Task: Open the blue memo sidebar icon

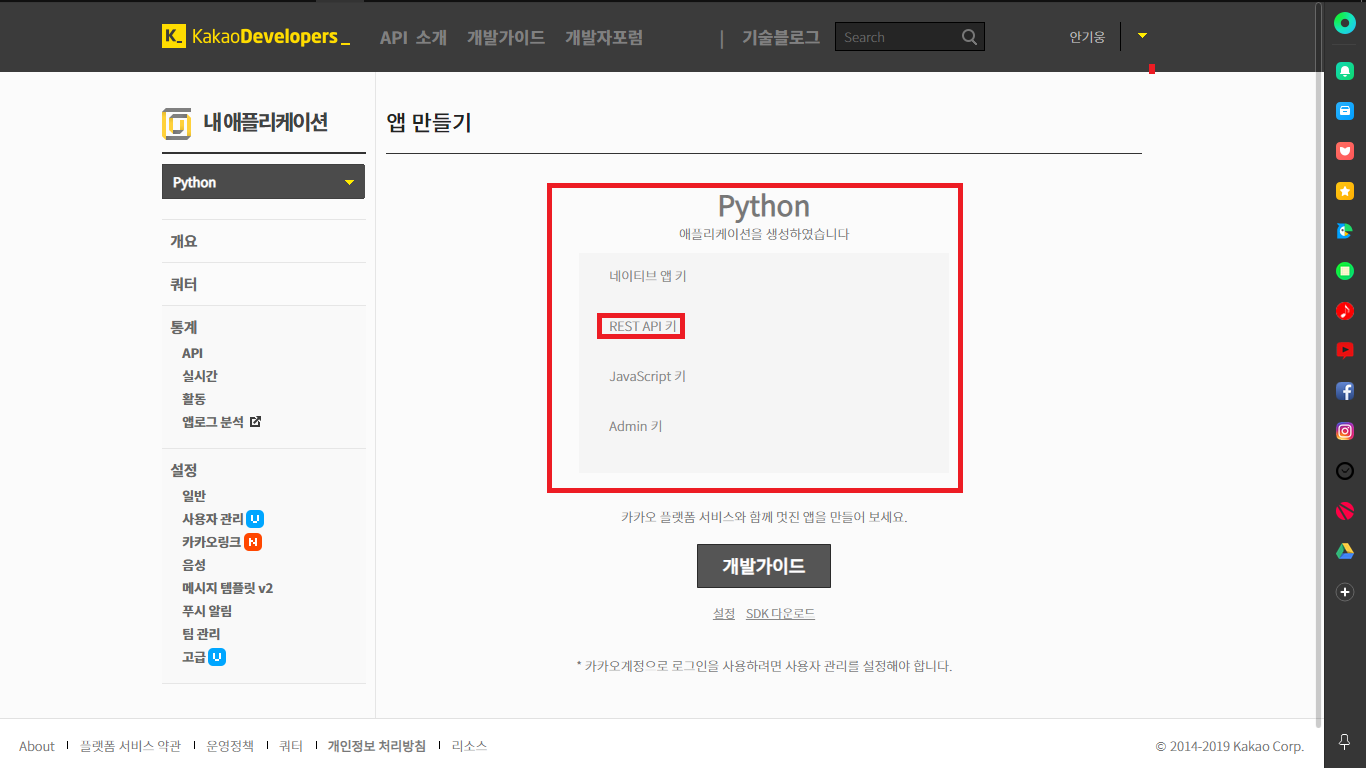Action: (1345, 111)
